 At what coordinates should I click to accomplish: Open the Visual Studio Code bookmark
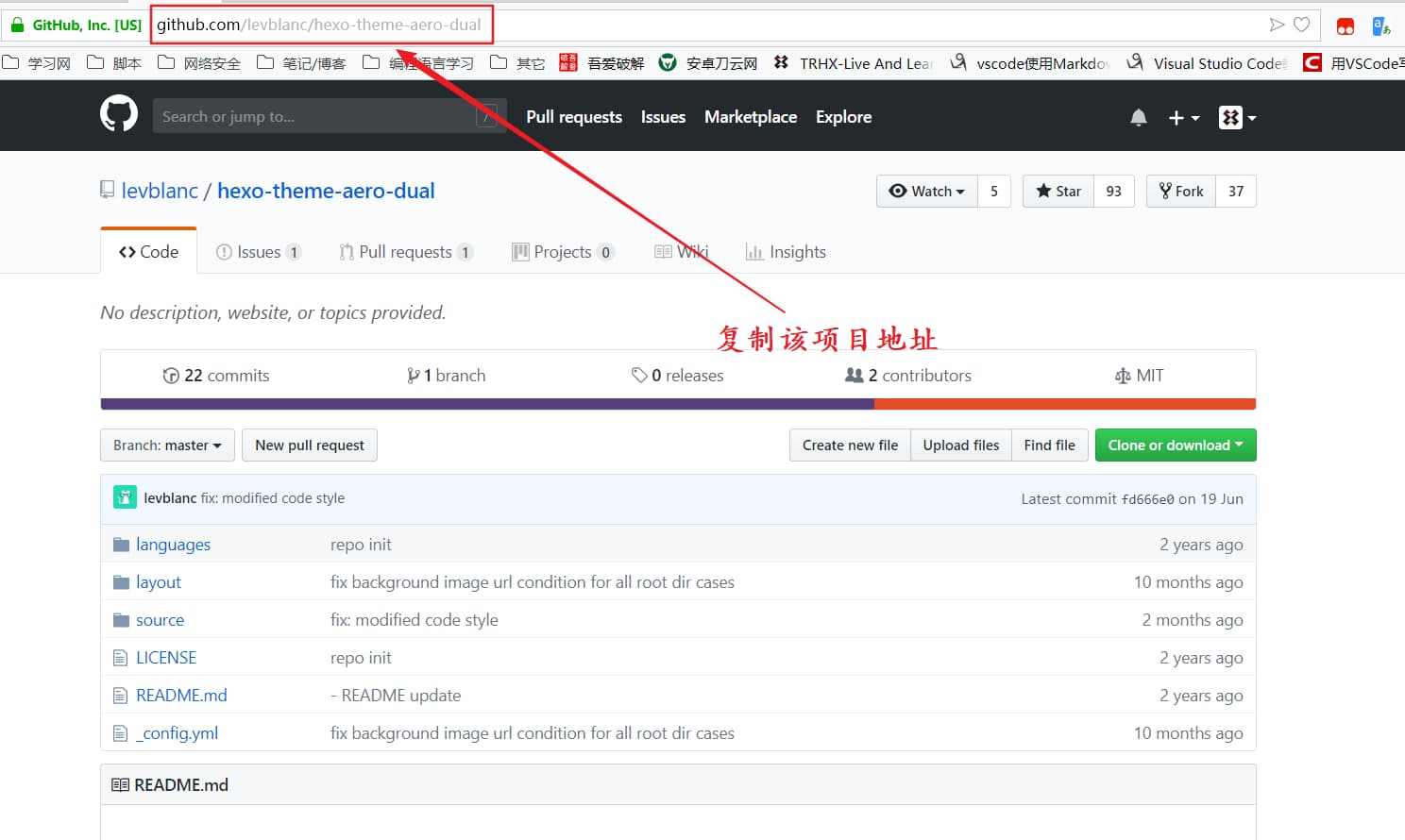1208,63
